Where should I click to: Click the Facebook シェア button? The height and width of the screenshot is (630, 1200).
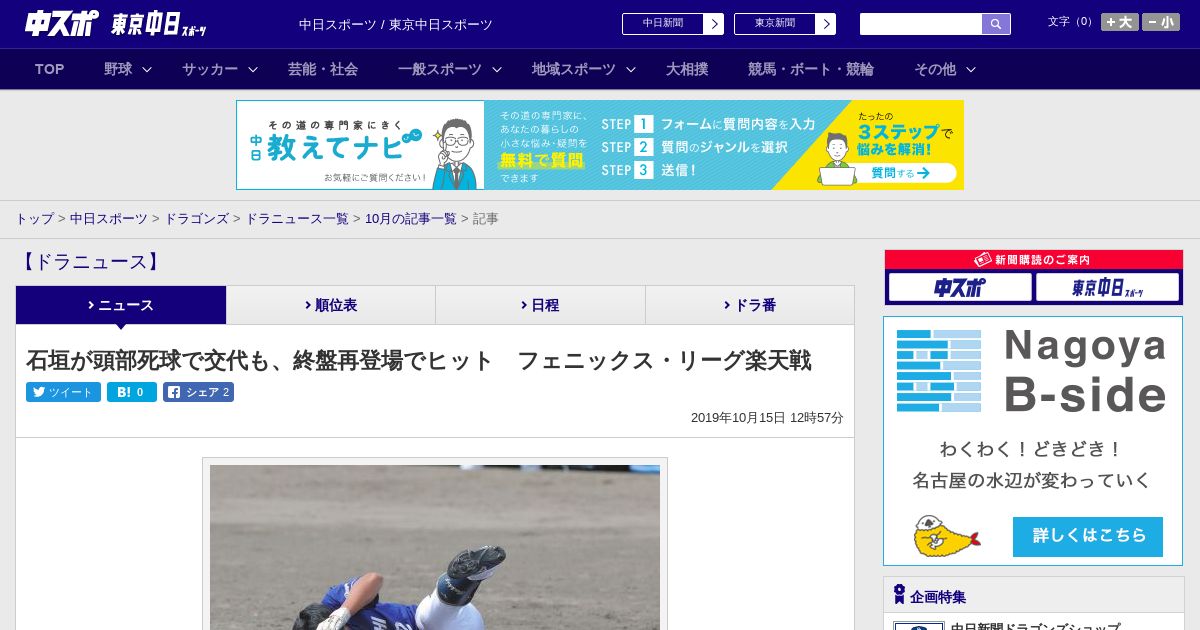pos(198,392)
